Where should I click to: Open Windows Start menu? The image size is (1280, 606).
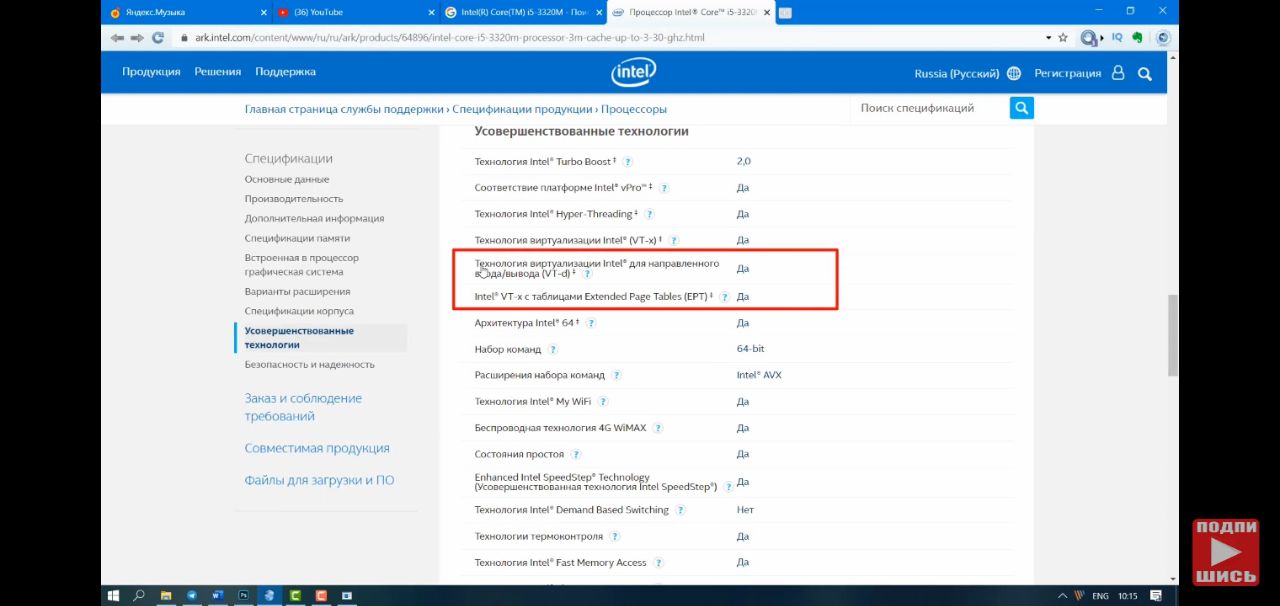coord(113,596)
